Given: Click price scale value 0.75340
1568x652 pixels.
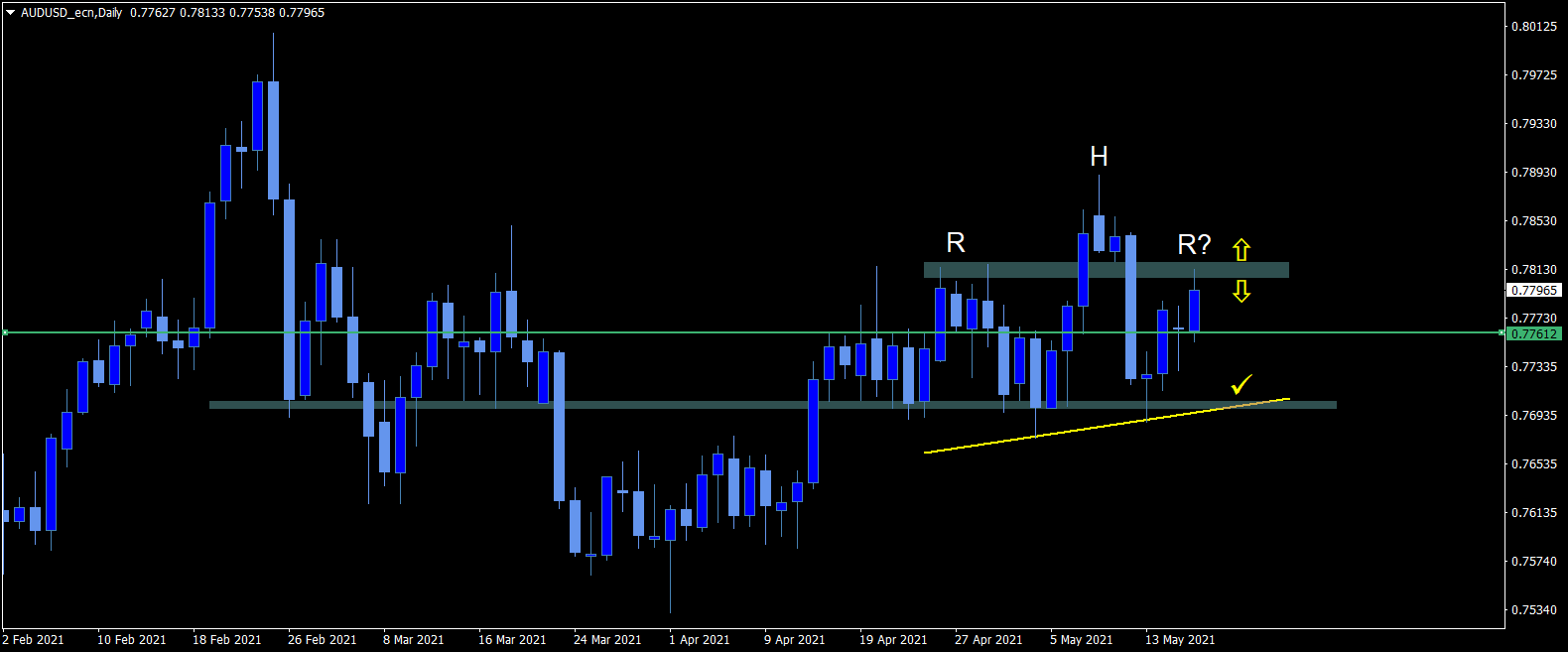Looking at the screenshot, I should [1534, 610].
